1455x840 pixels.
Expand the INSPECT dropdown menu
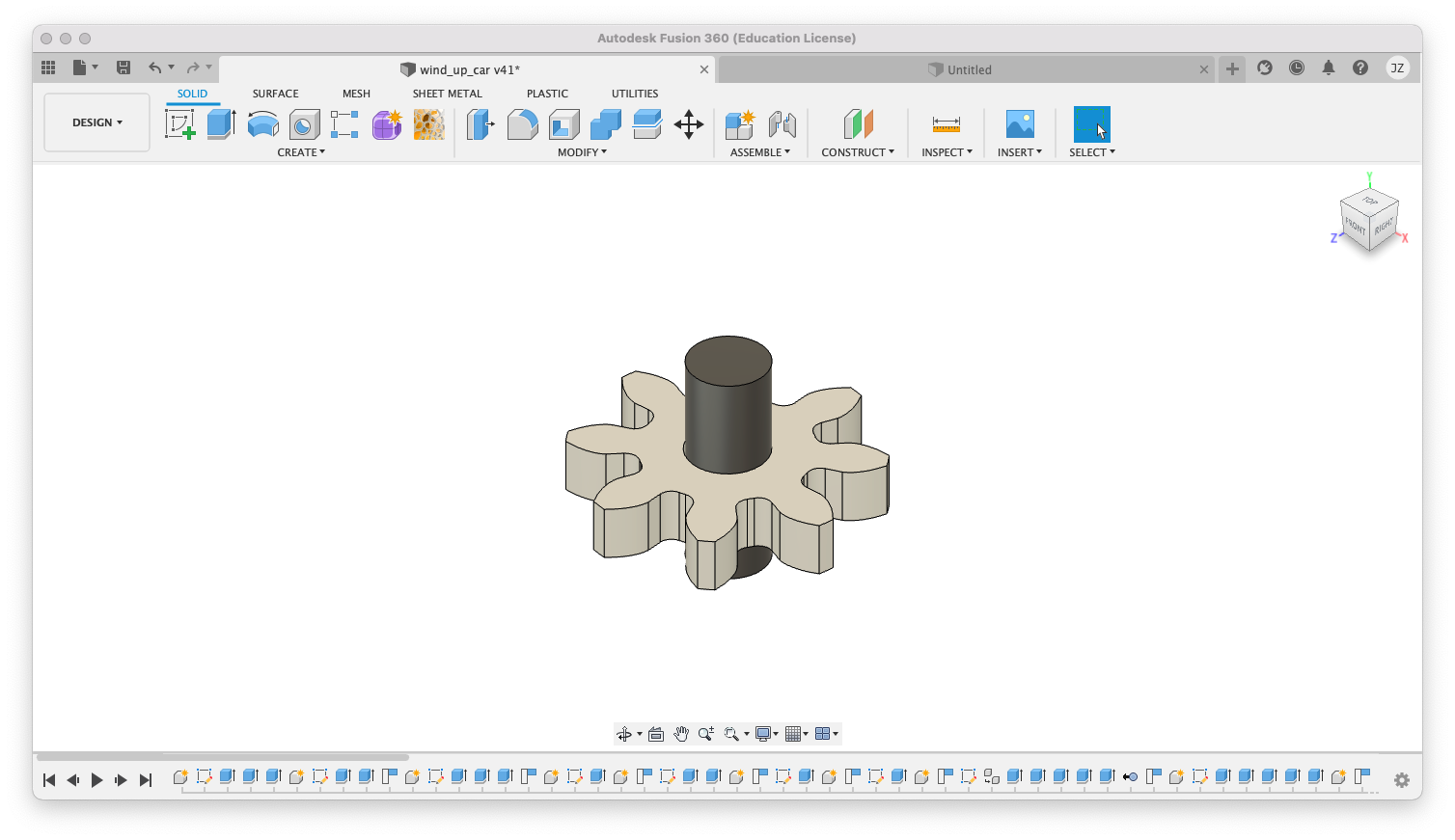[947, 152]
